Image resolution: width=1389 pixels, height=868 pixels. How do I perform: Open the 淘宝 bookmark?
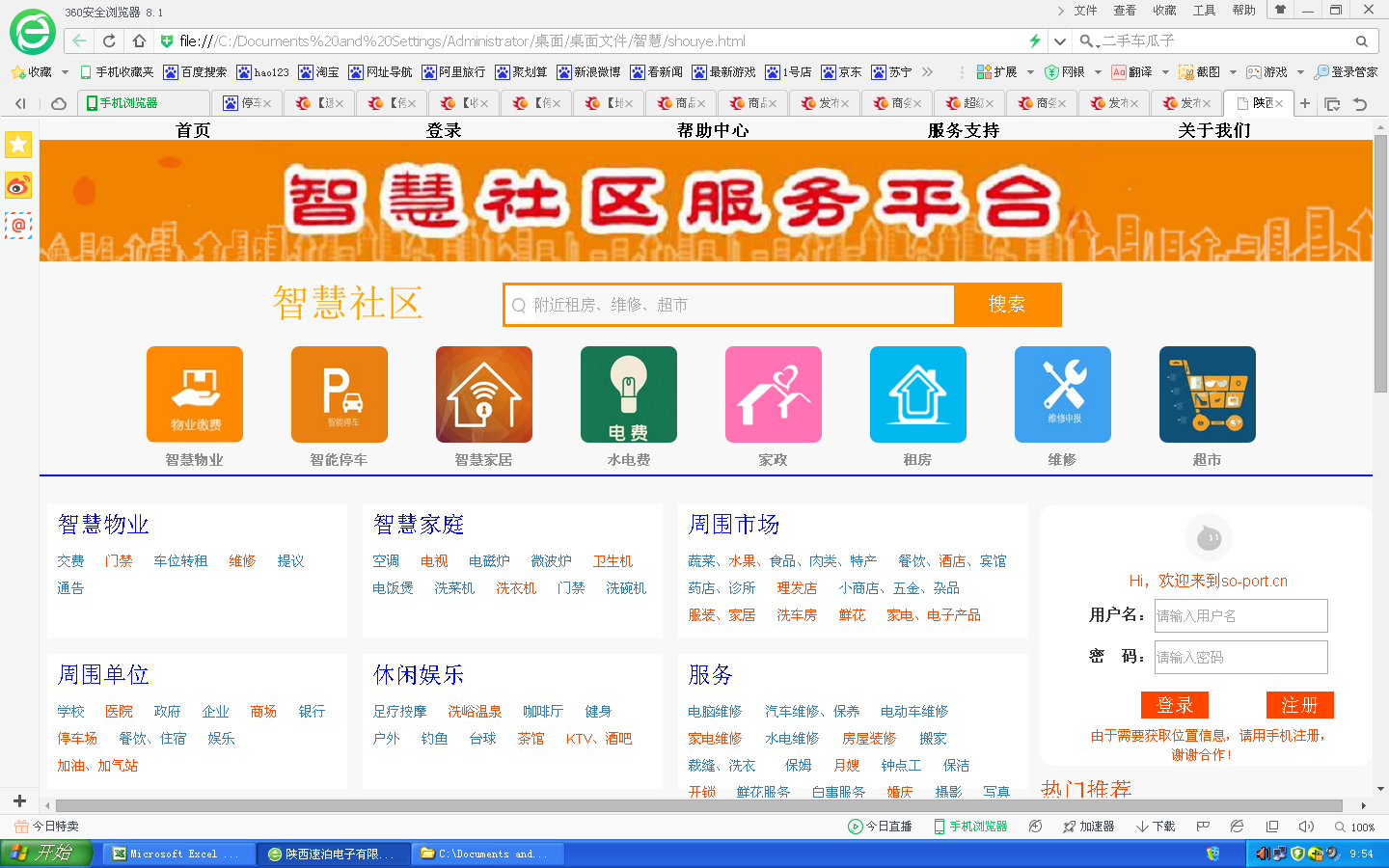(x=319, y=72)
